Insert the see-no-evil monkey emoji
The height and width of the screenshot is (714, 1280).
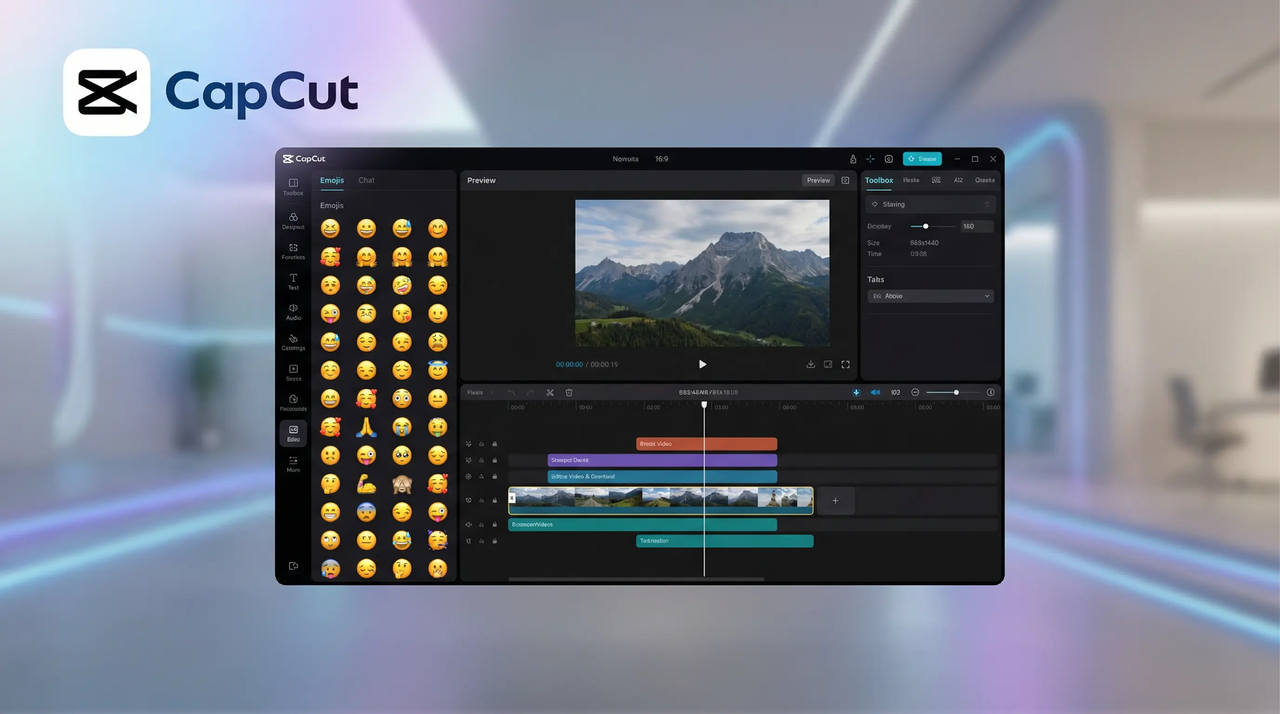(402, 484)
